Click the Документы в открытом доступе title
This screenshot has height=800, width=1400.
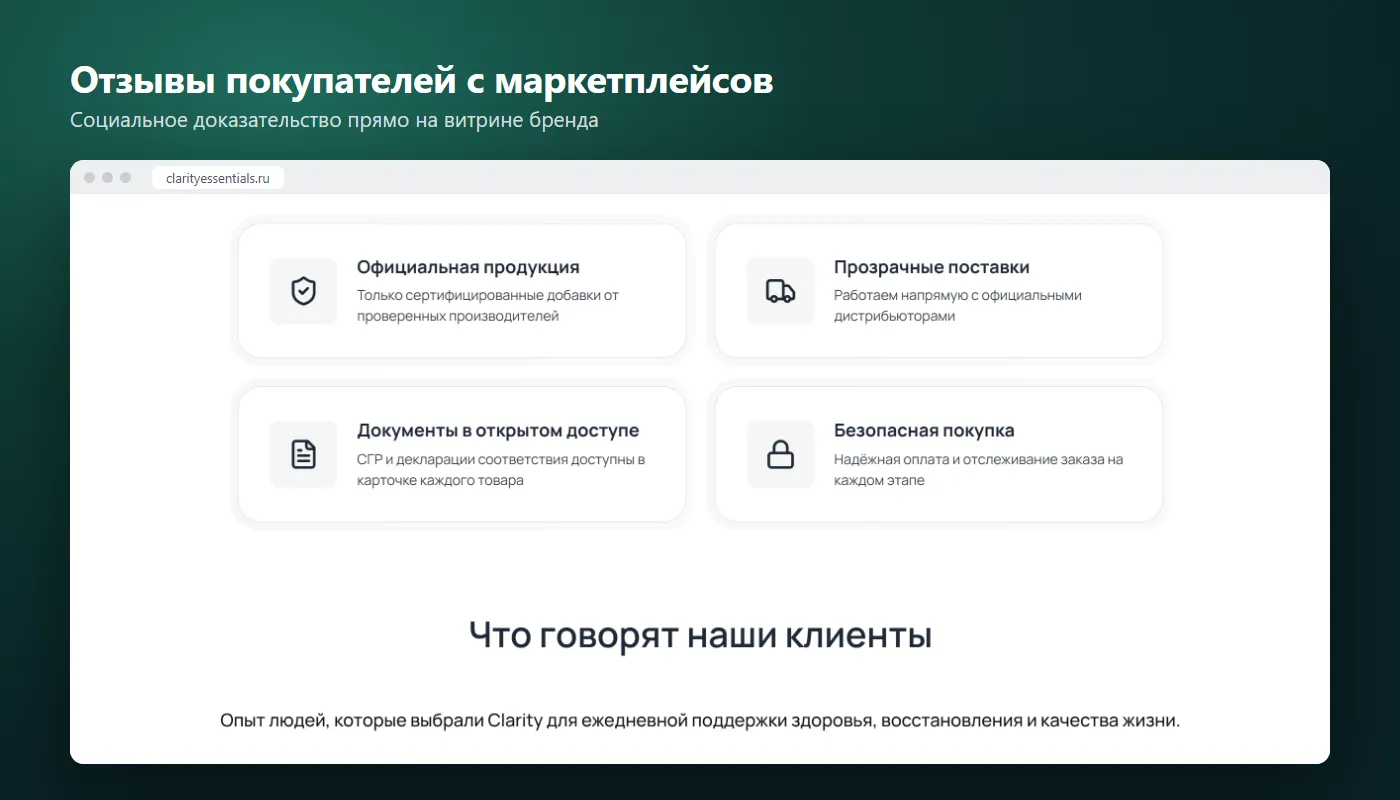(x=498, y=430)
